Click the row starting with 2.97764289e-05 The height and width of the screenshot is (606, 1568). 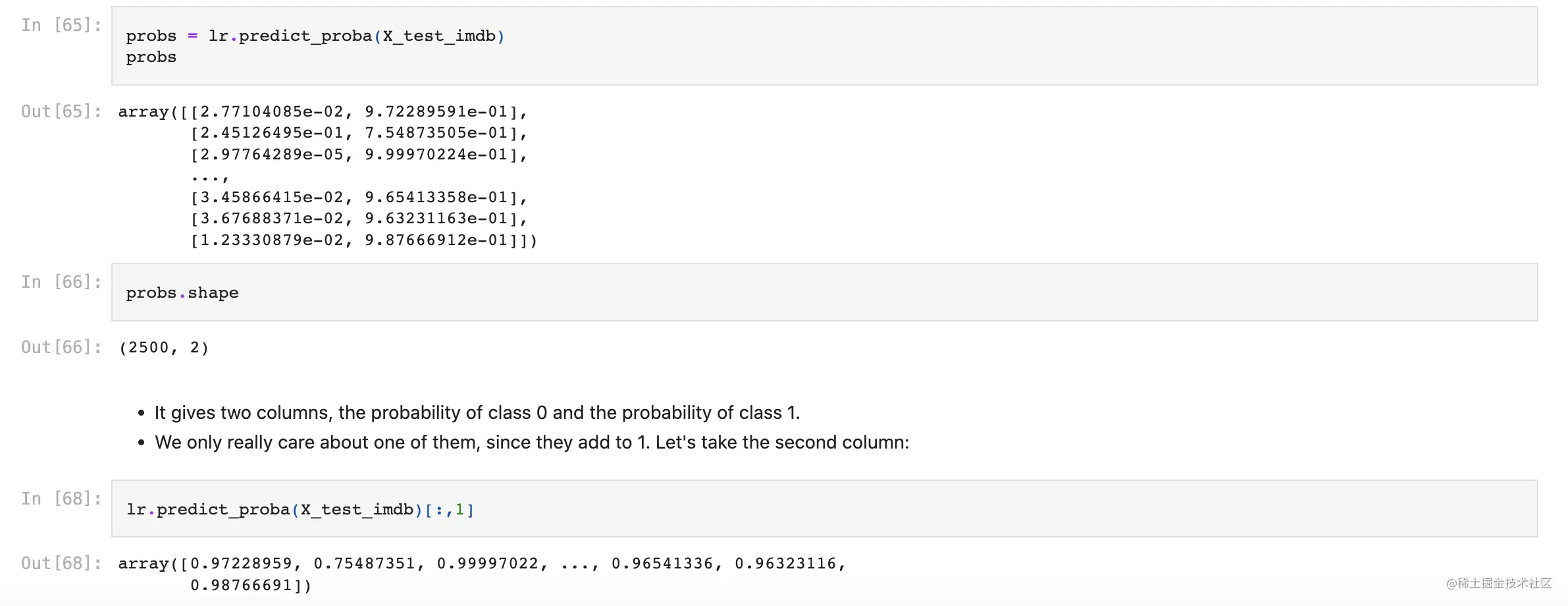pyautogui.click(x=359, y=155)
